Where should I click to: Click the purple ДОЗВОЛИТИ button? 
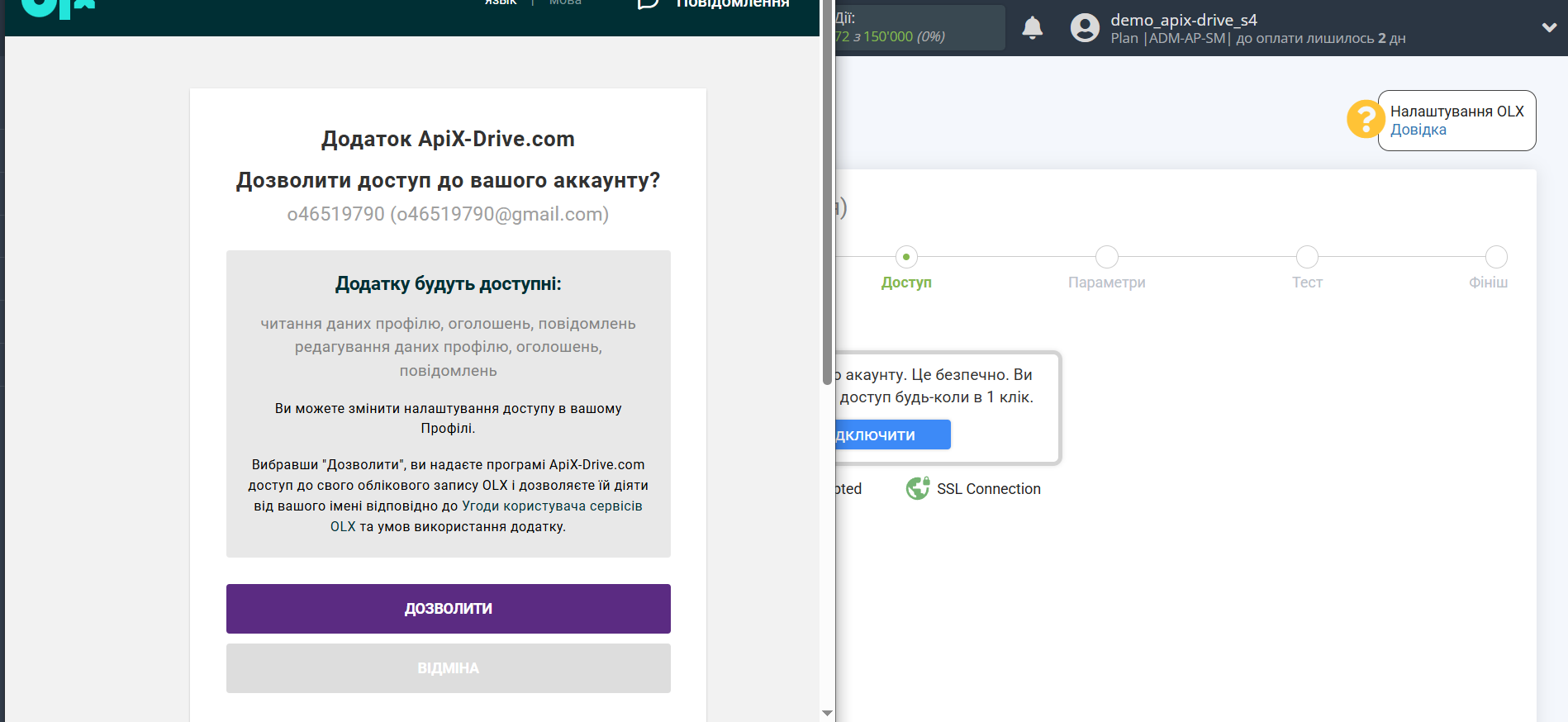pos(449,609)
